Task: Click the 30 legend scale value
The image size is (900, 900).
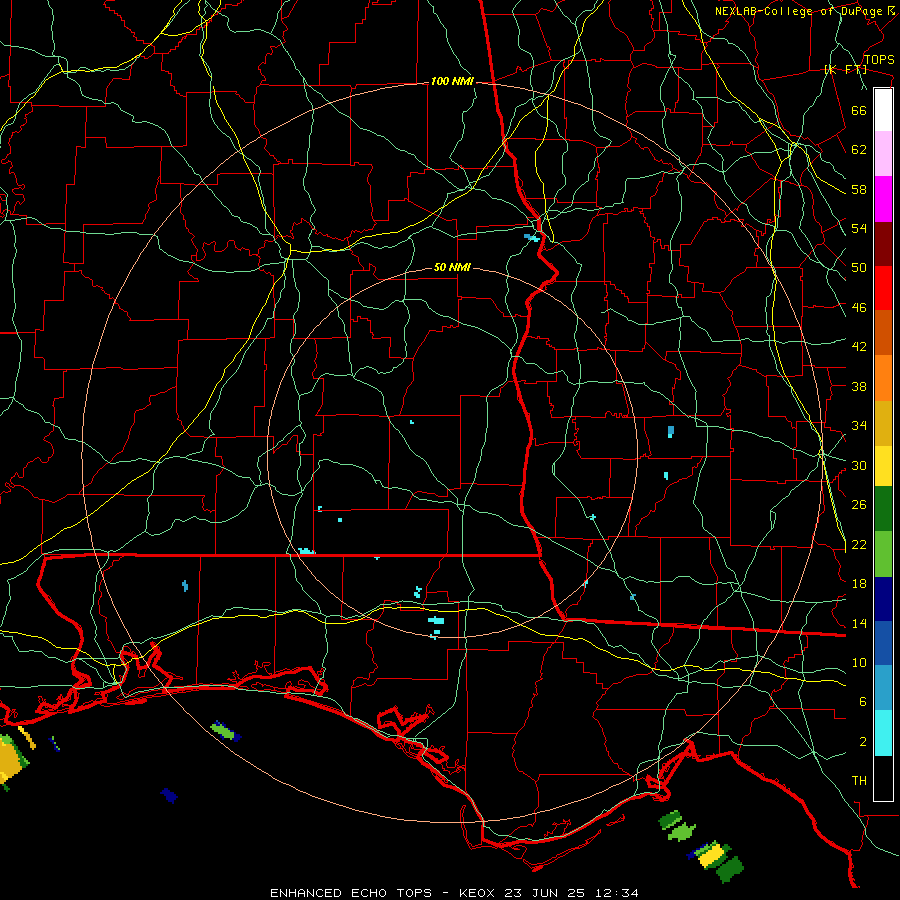Action: click(859, 465)
